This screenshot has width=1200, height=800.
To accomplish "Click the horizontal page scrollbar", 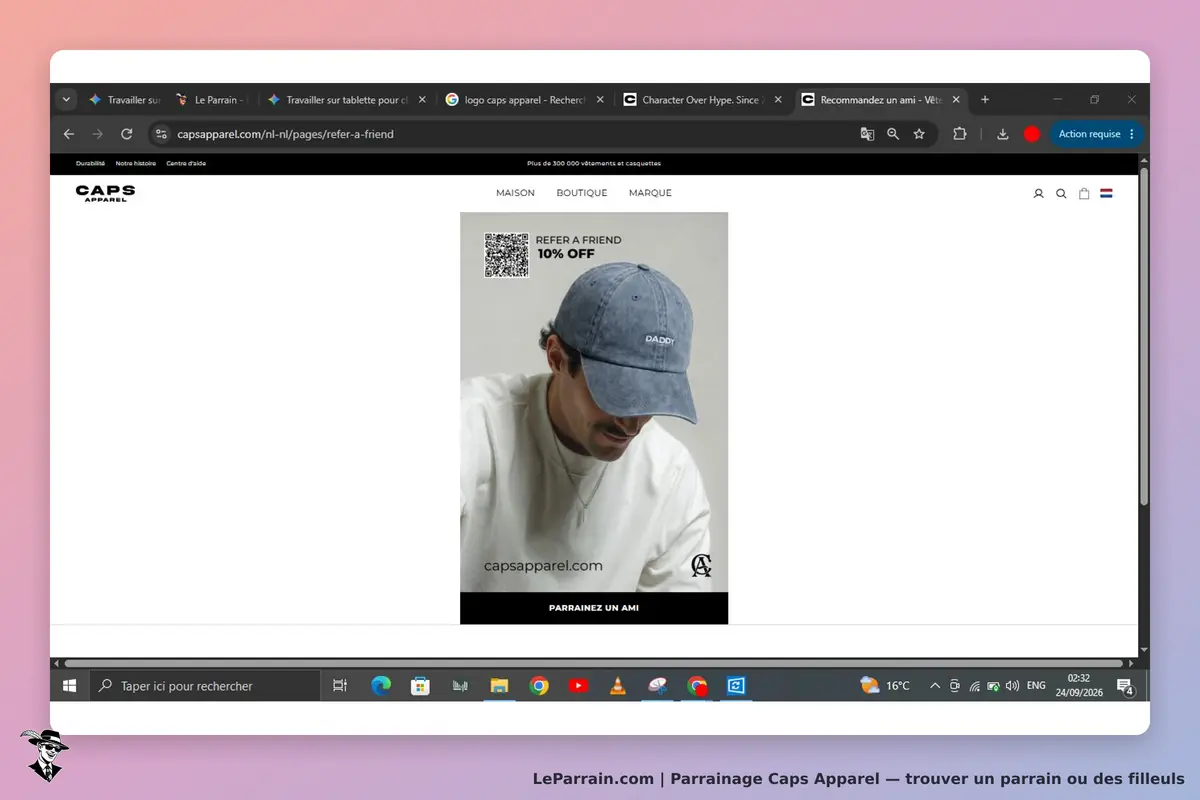I will pyautogui.click(x=593, y=663).
